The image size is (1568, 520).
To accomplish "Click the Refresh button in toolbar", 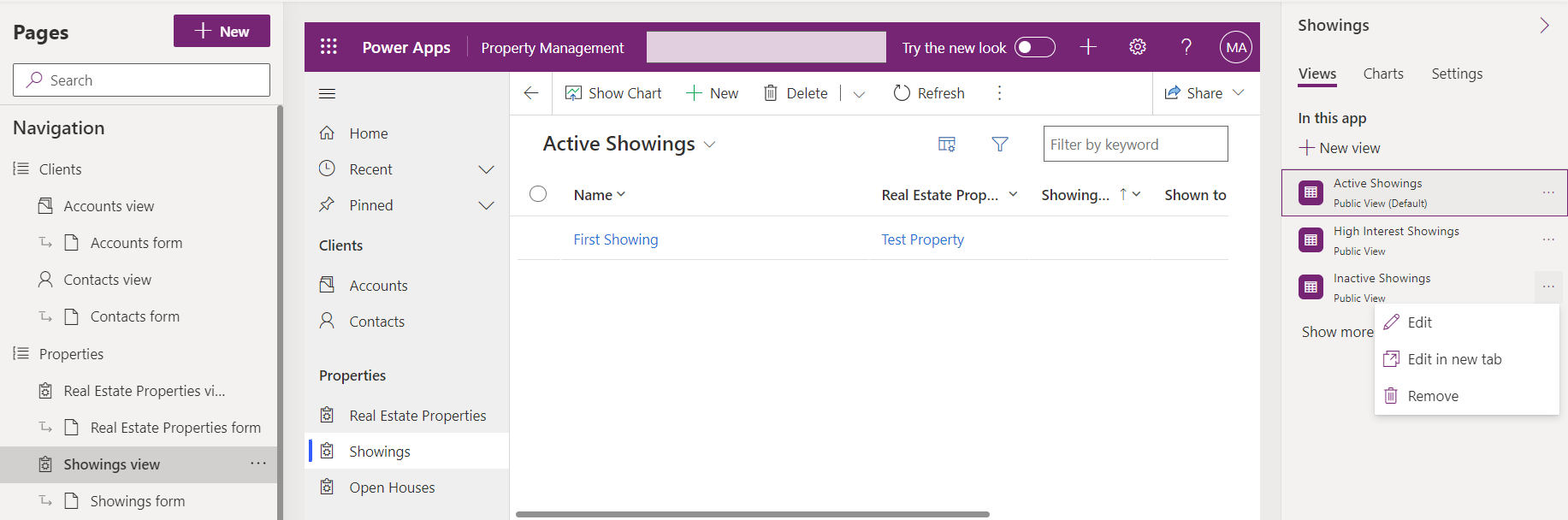I will coord(929,93).
